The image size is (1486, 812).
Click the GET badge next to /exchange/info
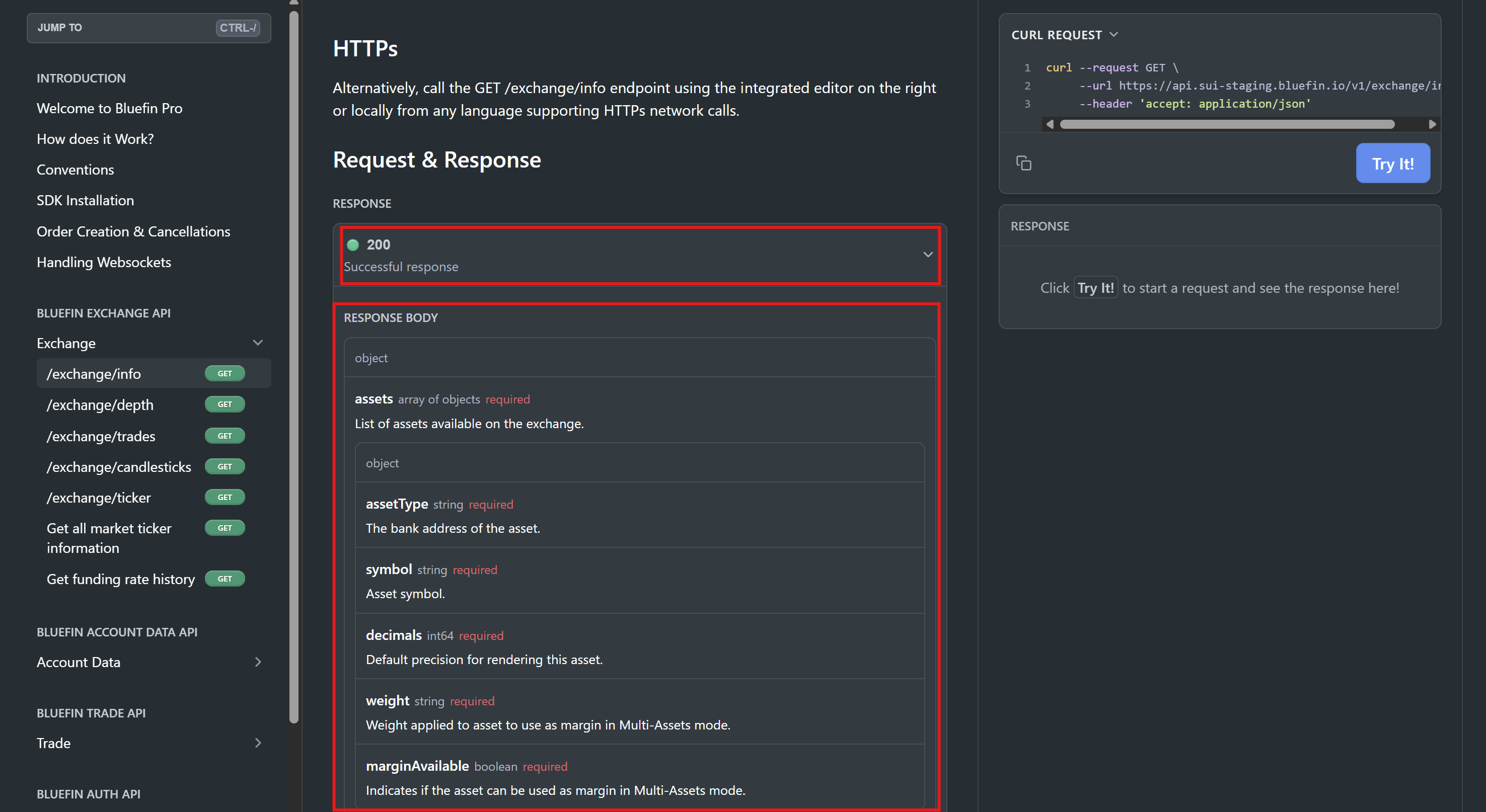point(225,374)
